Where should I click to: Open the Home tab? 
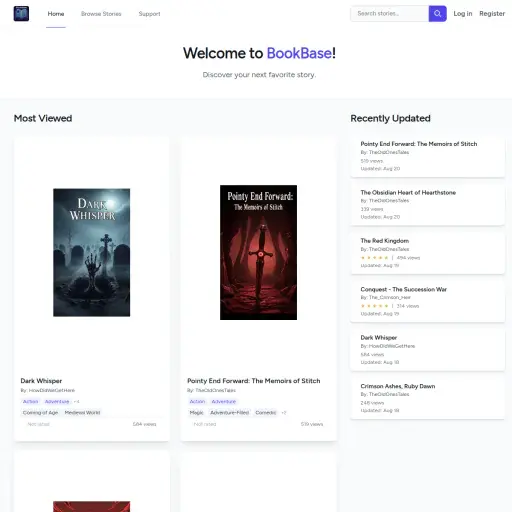coord(56,14)
